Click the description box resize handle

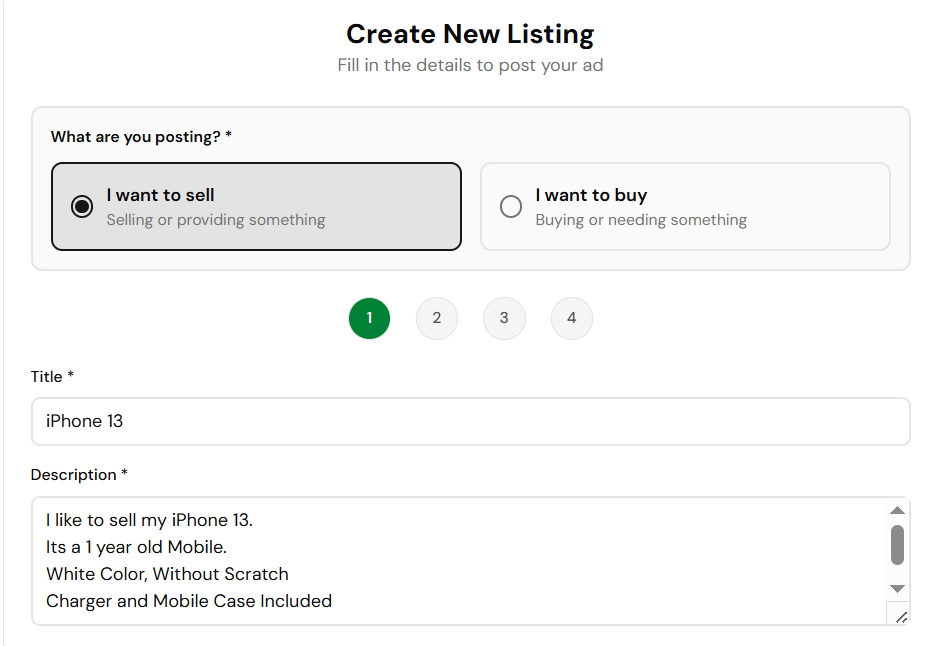[900, 616]
